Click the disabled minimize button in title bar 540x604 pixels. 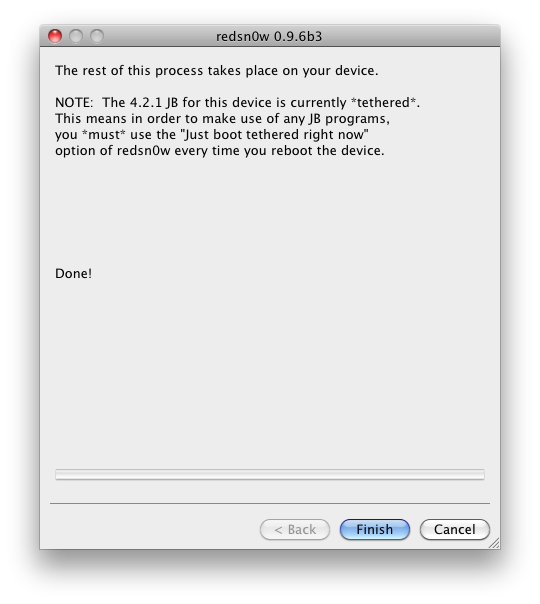[x=76, y=36]
